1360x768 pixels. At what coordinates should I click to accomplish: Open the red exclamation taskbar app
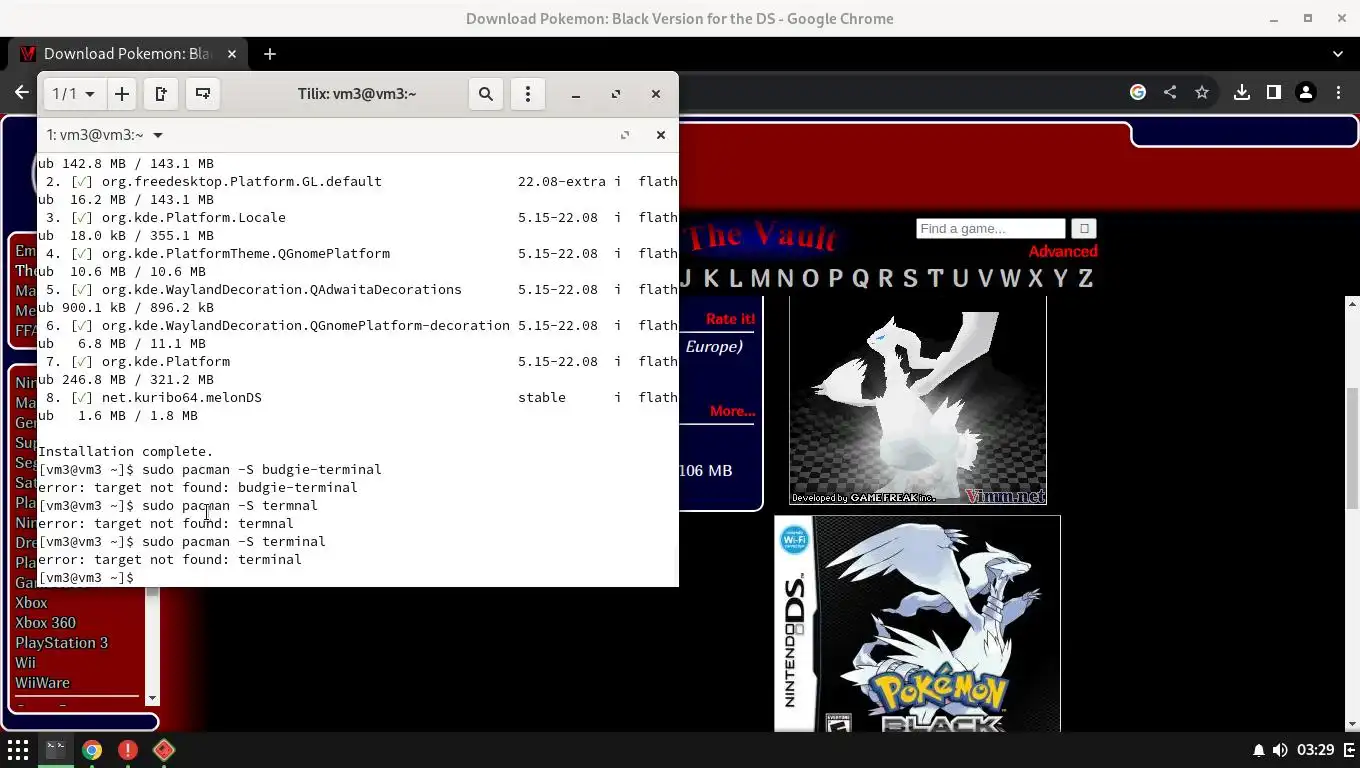[x=127, y=750]
